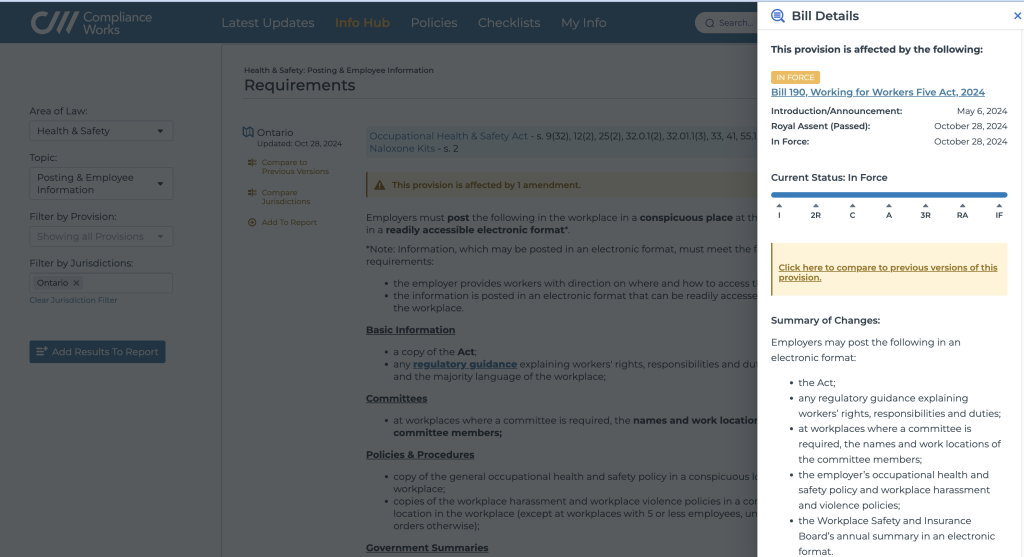1024x557 pixels.
Task: Click the Basic Information heading
Action: (x=410, y=330)
